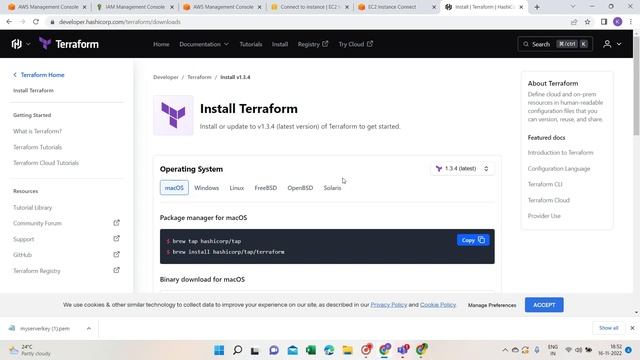Expand myserverkey (1).pem download options
The image size is (640, 360).
(x=89, y=328)
